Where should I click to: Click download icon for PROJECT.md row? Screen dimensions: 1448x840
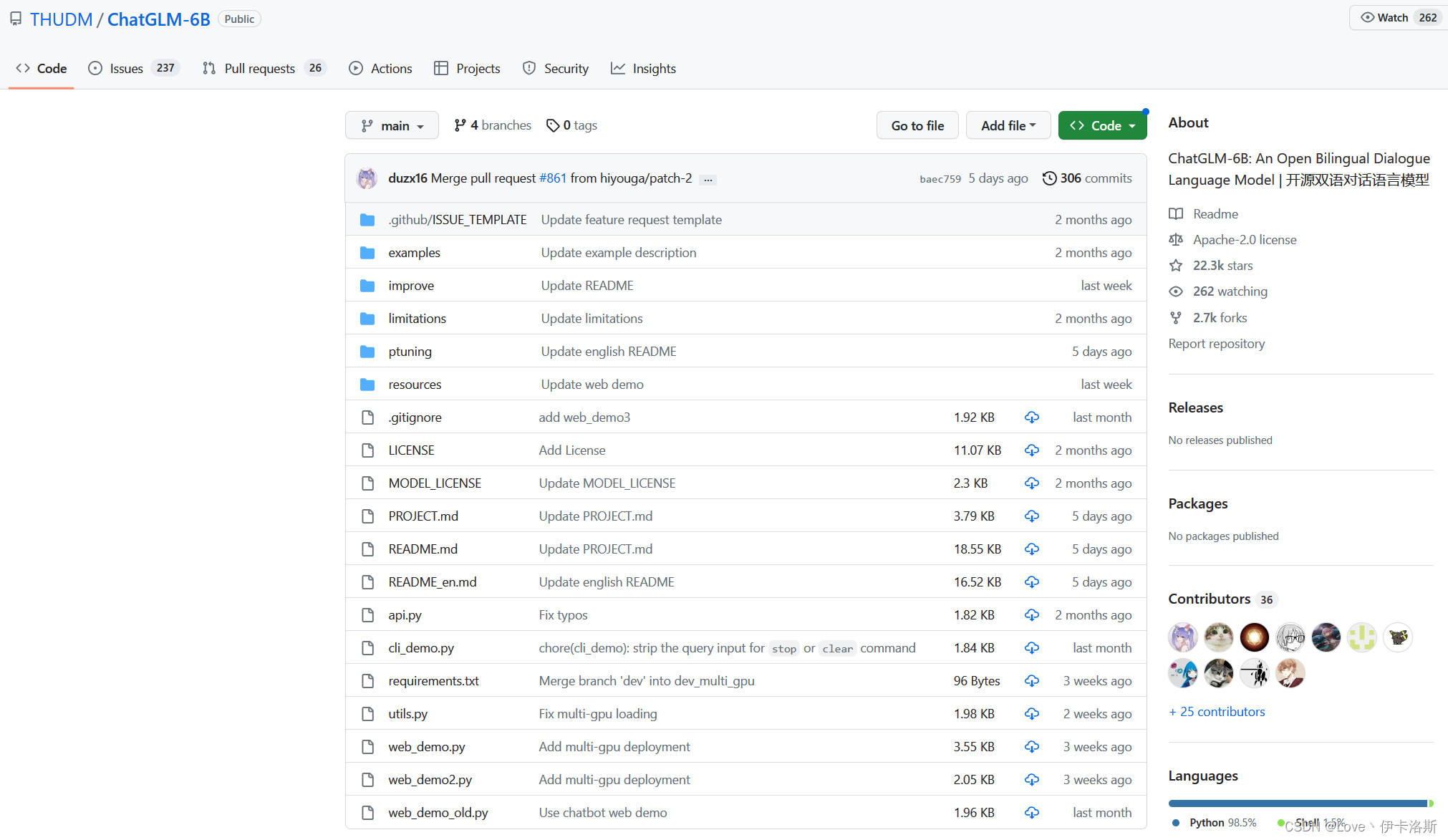point(1031,516)
